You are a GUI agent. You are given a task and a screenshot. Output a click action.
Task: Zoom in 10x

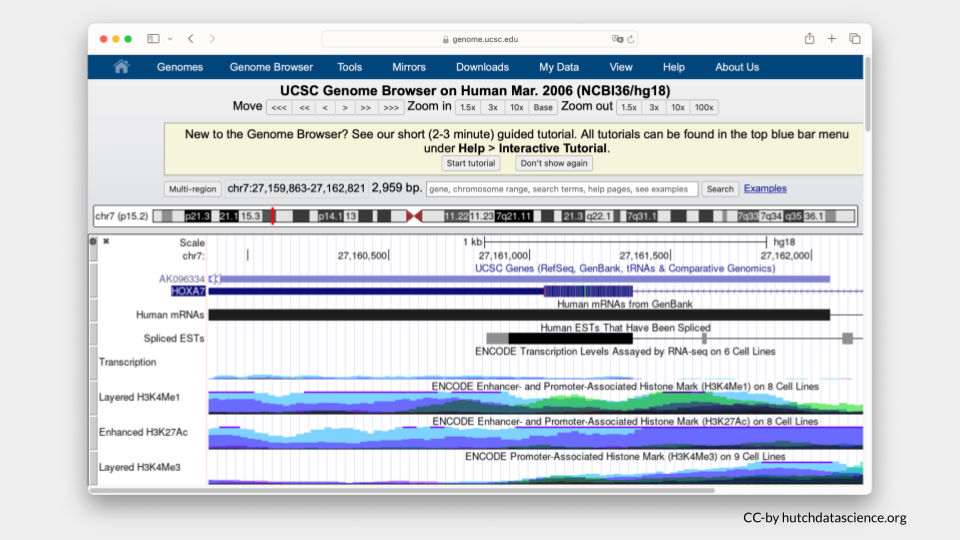coord(517,107)
